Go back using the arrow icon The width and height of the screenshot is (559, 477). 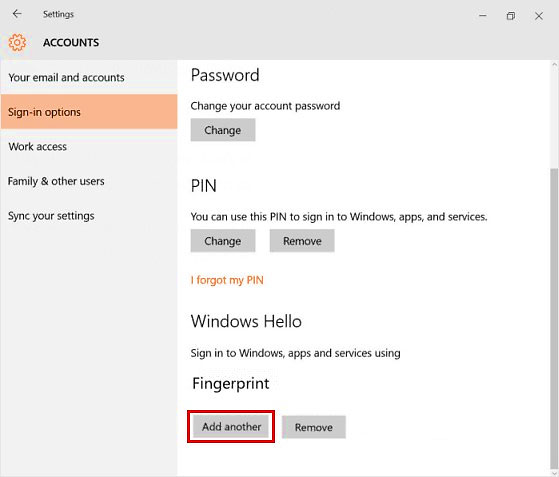click(x=17, y=14)
